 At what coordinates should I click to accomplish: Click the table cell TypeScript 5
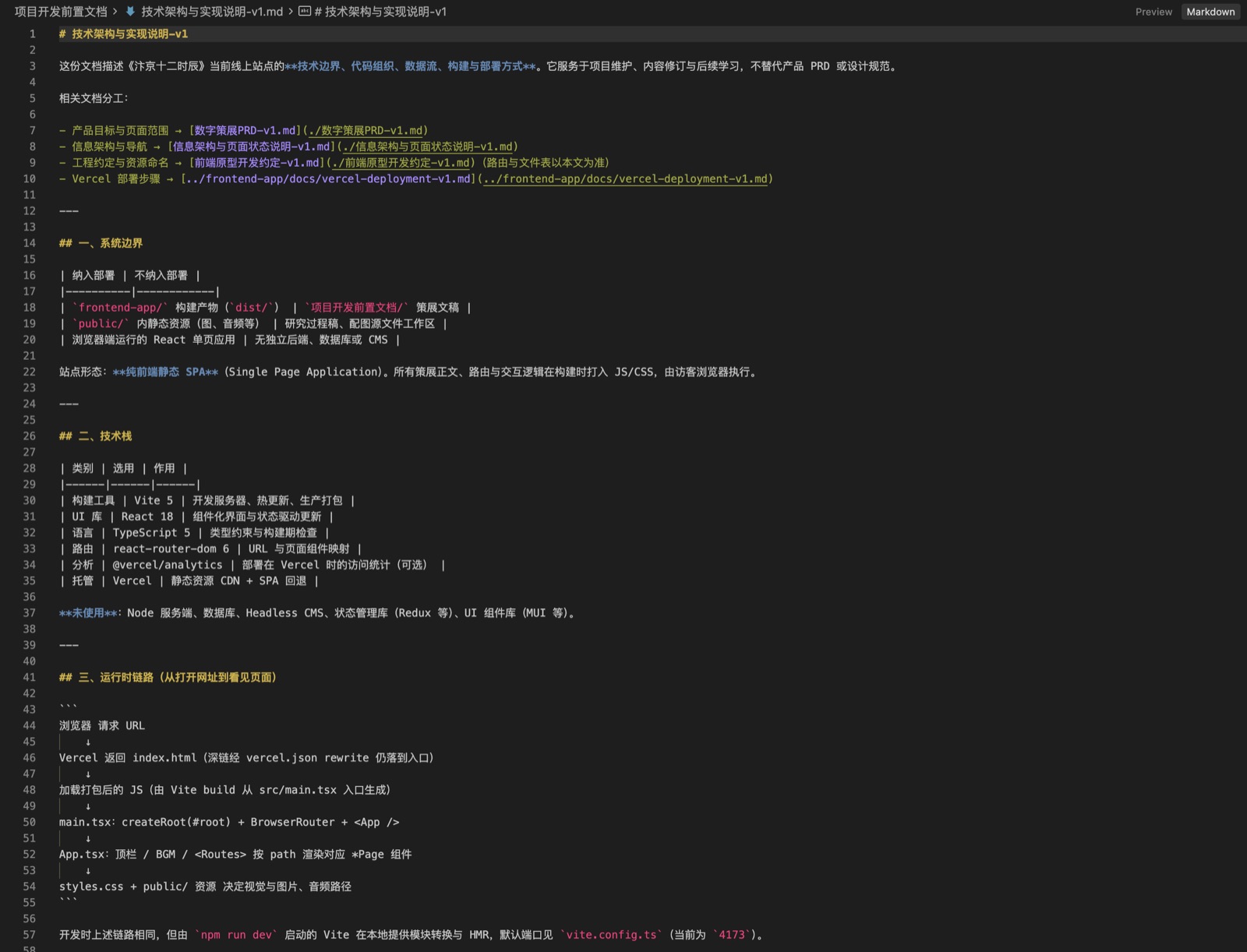(x=151, y=533)
